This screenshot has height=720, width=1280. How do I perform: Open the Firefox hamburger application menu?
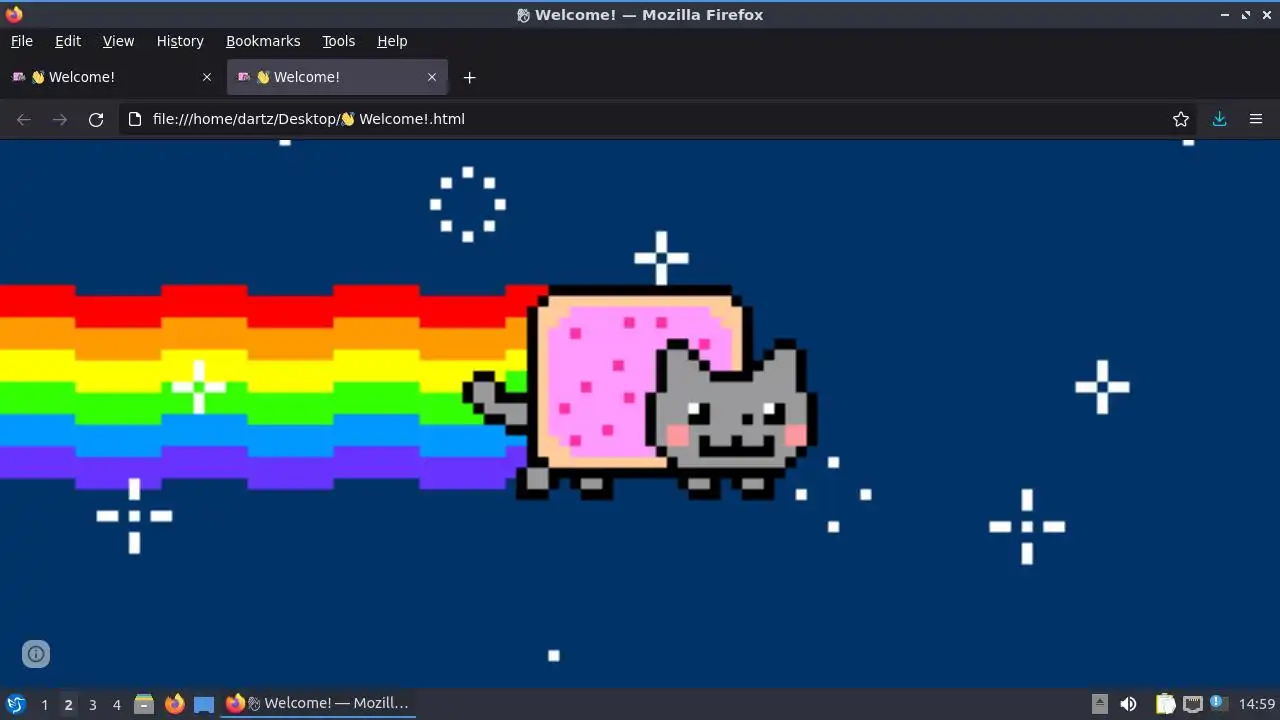point(1256,119)
